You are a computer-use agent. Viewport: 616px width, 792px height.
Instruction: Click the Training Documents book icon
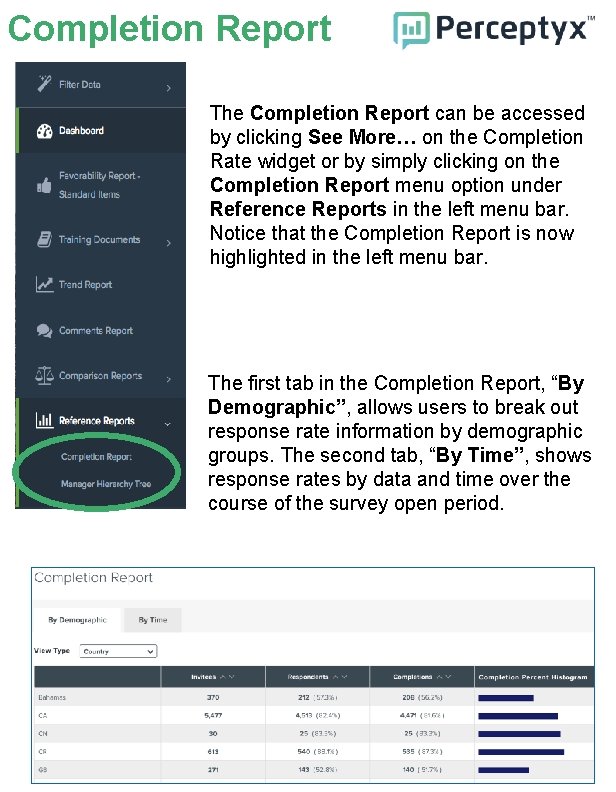[x=44, y=239]
